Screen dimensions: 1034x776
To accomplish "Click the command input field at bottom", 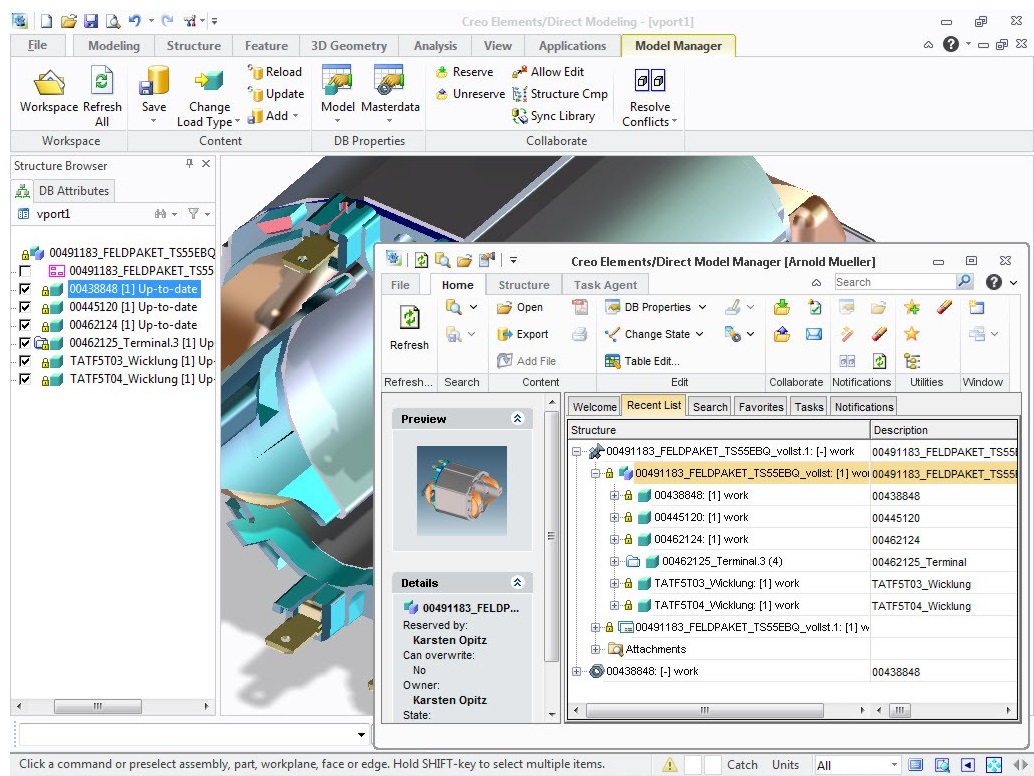I will [193, 734].
